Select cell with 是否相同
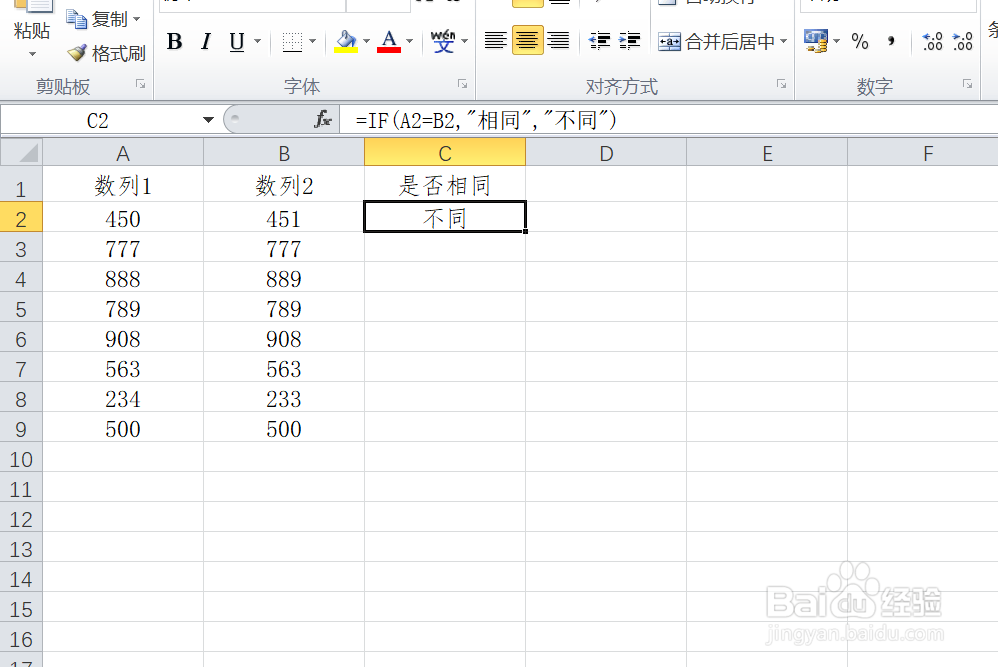 445,186
